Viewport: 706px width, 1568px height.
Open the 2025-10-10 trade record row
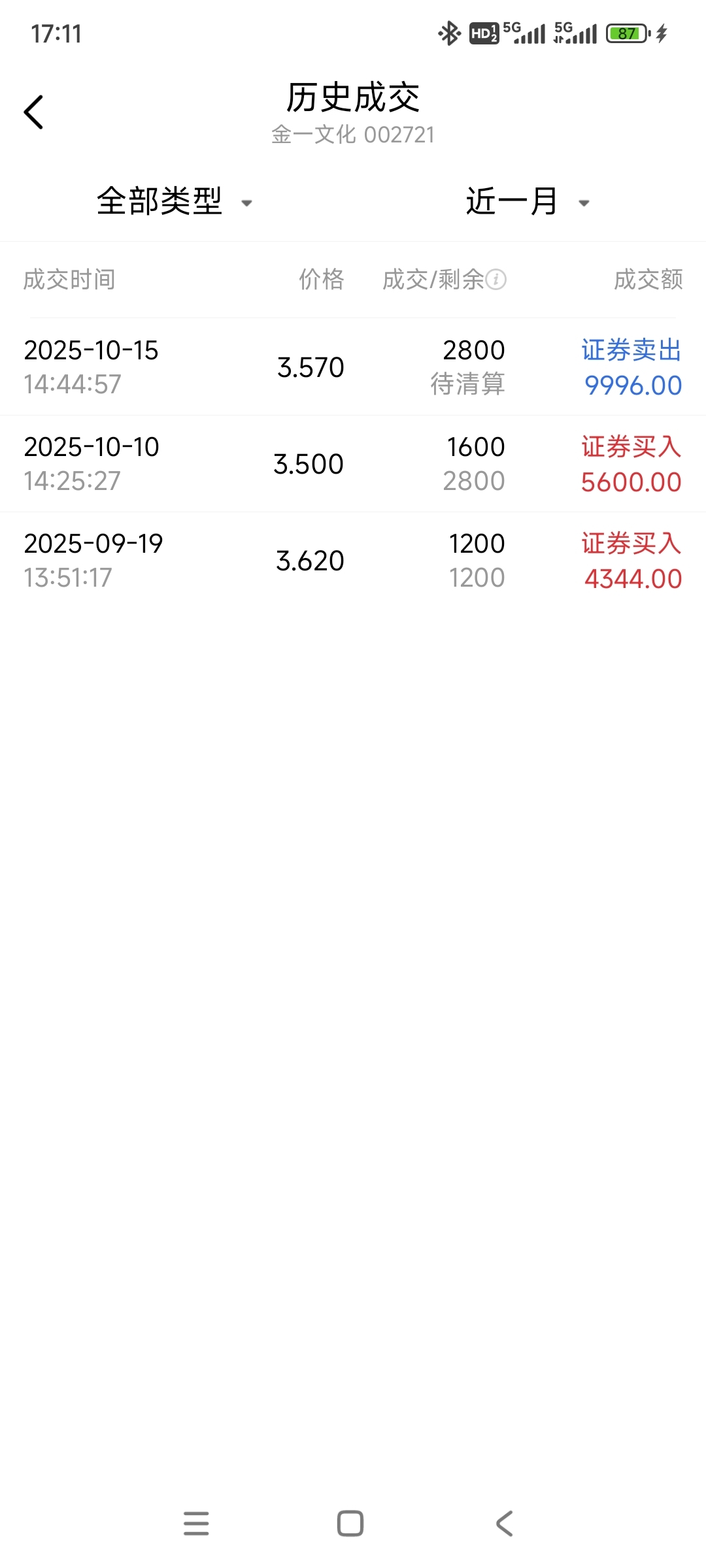point(353,464)
